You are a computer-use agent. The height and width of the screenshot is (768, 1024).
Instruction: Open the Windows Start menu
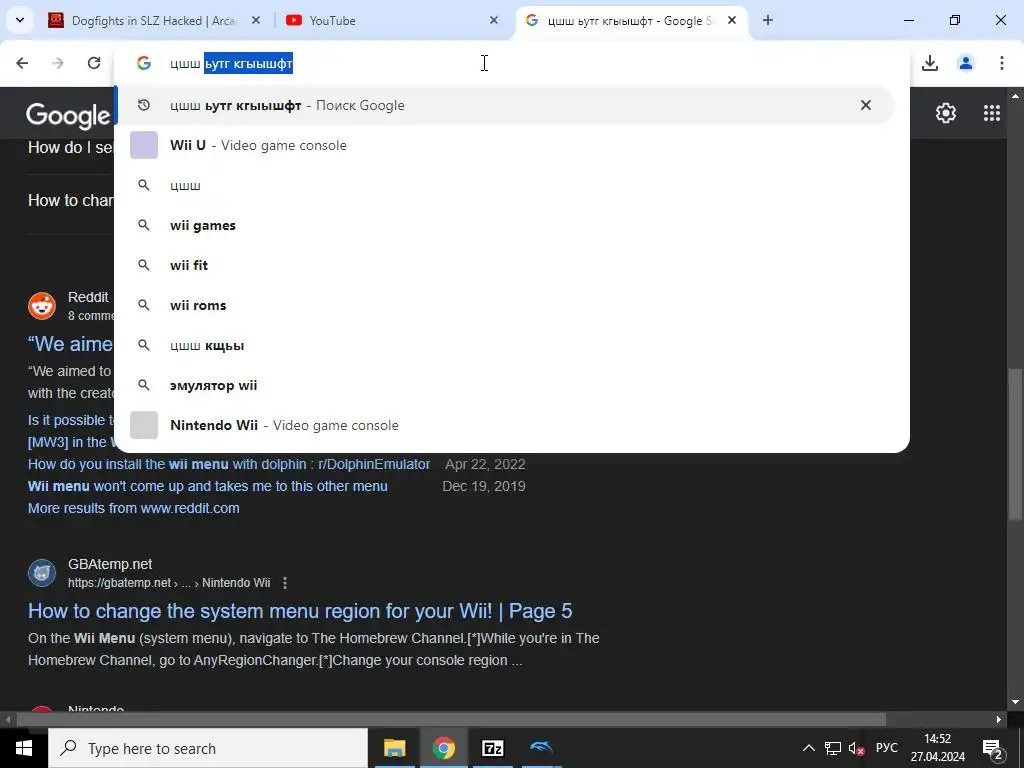tap(24, 748)
